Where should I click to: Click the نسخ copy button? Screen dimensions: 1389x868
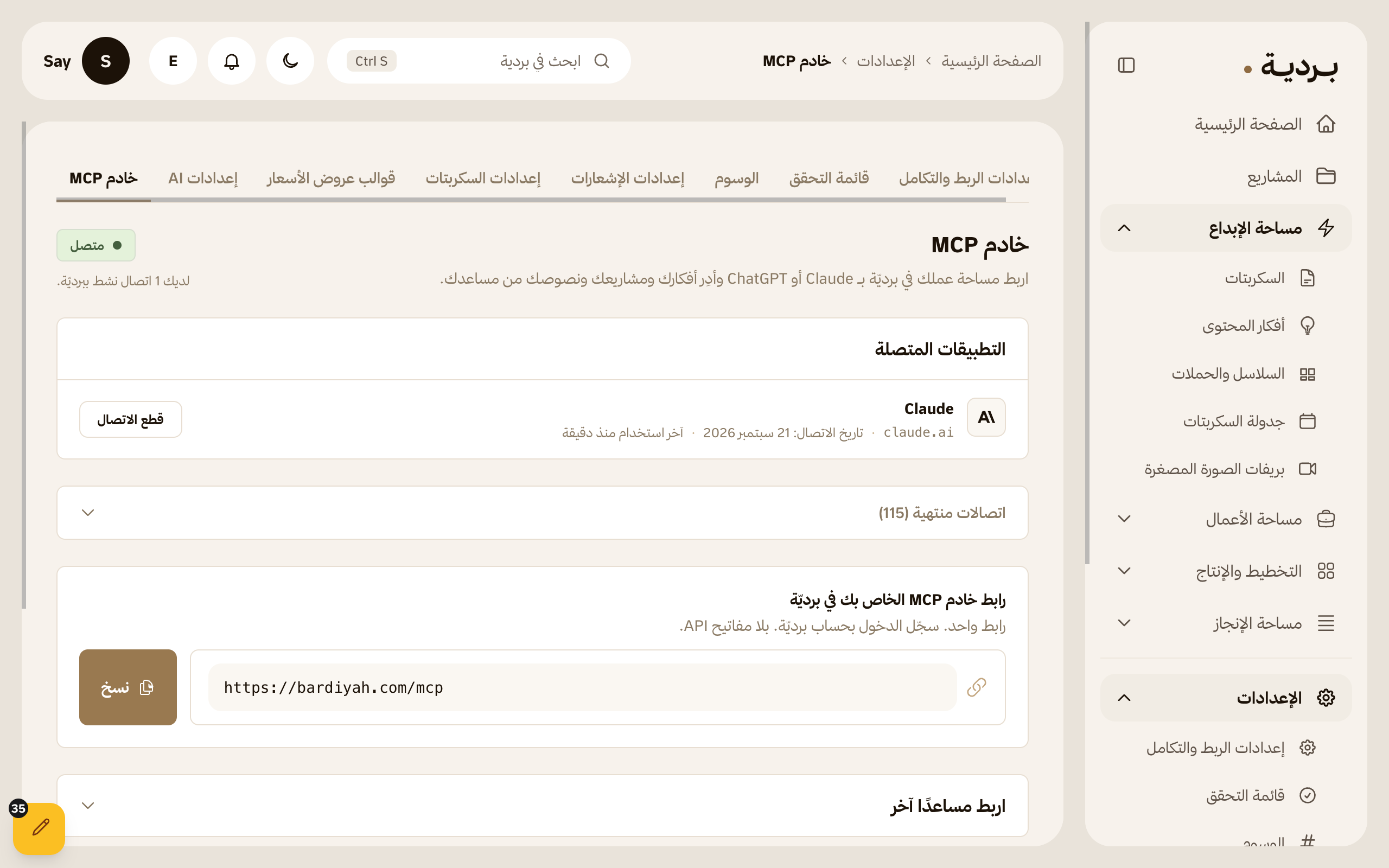tap(128, 687)
